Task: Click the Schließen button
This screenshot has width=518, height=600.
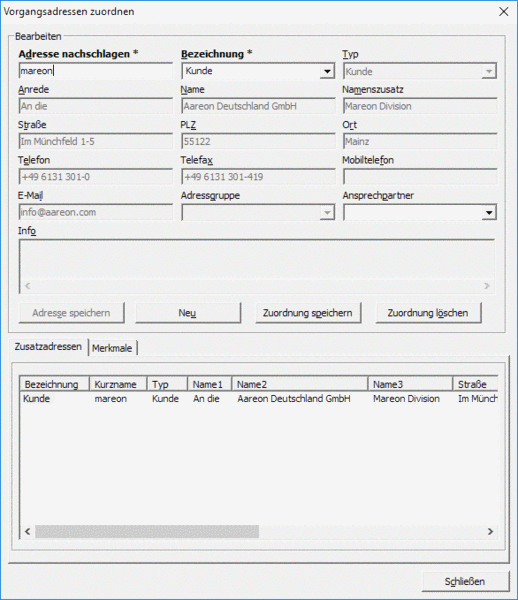Action: click(x=466, y=582)
